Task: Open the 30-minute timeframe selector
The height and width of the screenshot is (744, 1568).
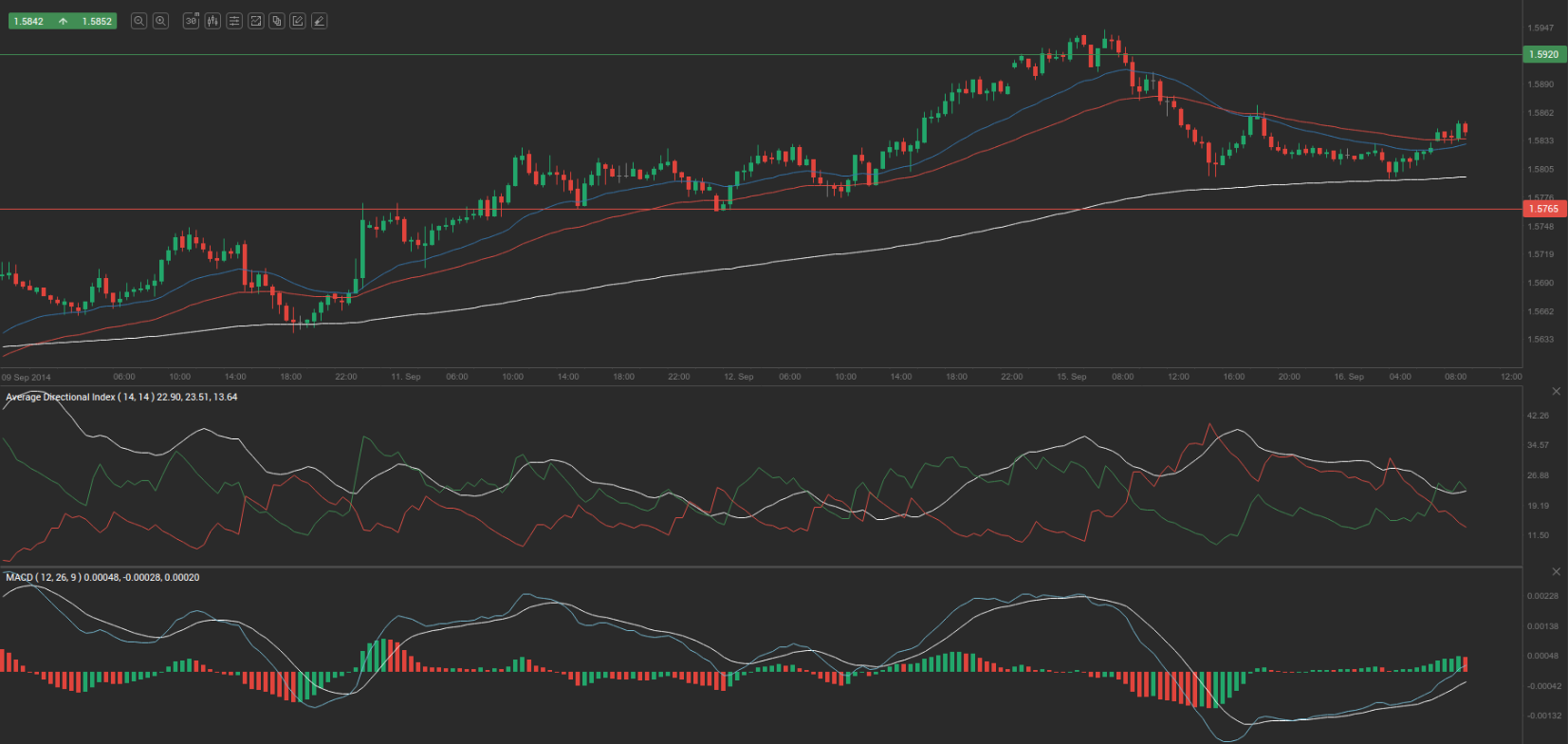Action: pyautogui.click(x=191, y=21)
